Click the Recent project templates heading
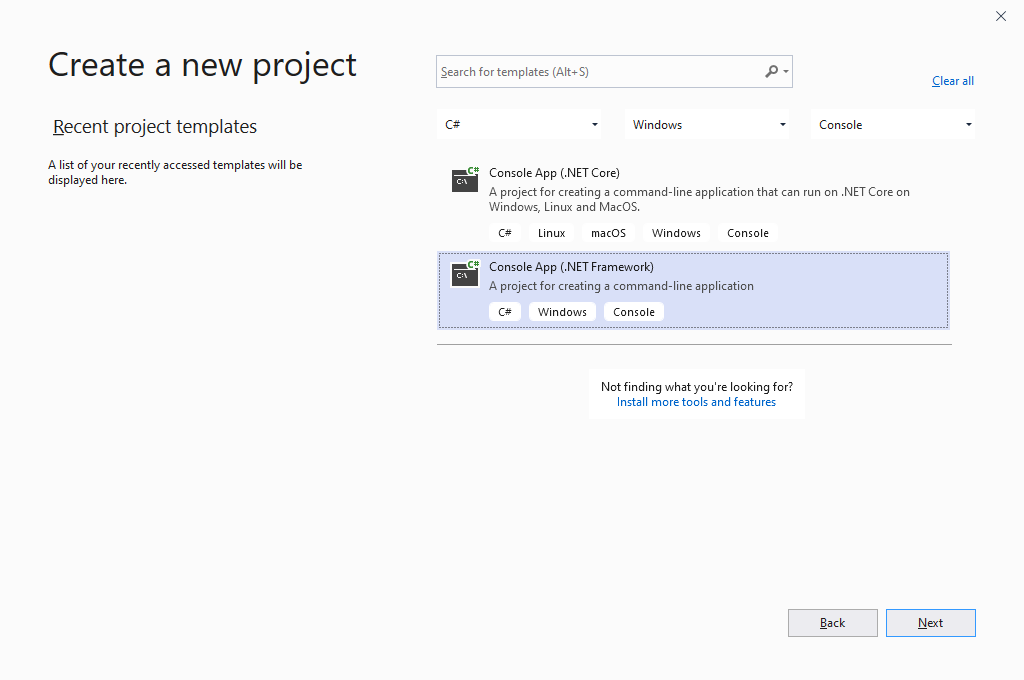Screen dimensions: 1024x680 pyautogui.click(x=155, y=127)
